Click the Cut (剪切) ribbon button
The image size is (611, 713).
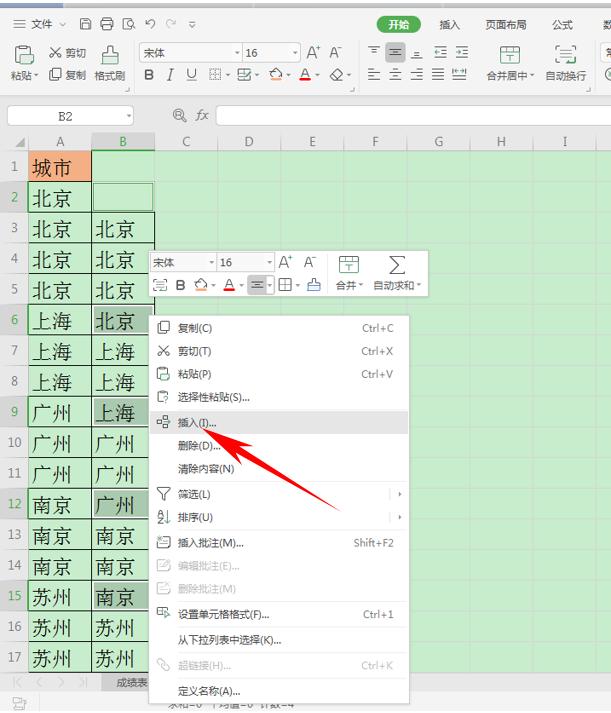[x=67, y=53]
